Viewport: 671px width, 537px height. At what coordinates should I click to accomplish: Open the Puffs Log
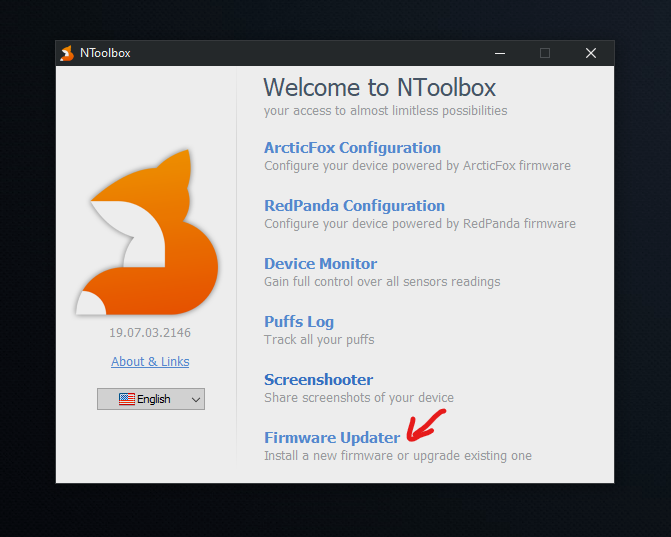pos(299,322)
